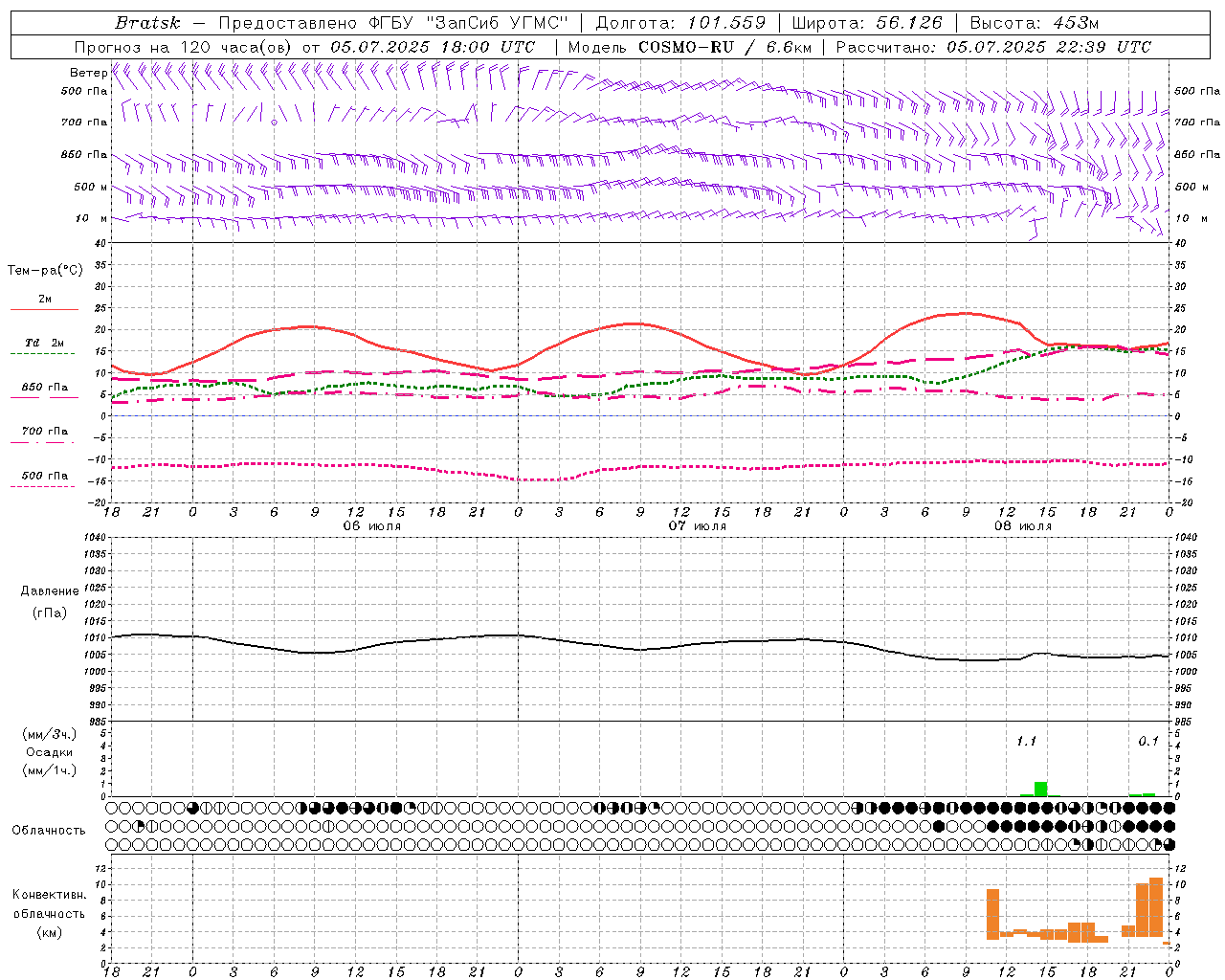Screen dimensions: 1225x980
Task: Click the "500 гПа" temperature legend entry
Action: [44, 476]
